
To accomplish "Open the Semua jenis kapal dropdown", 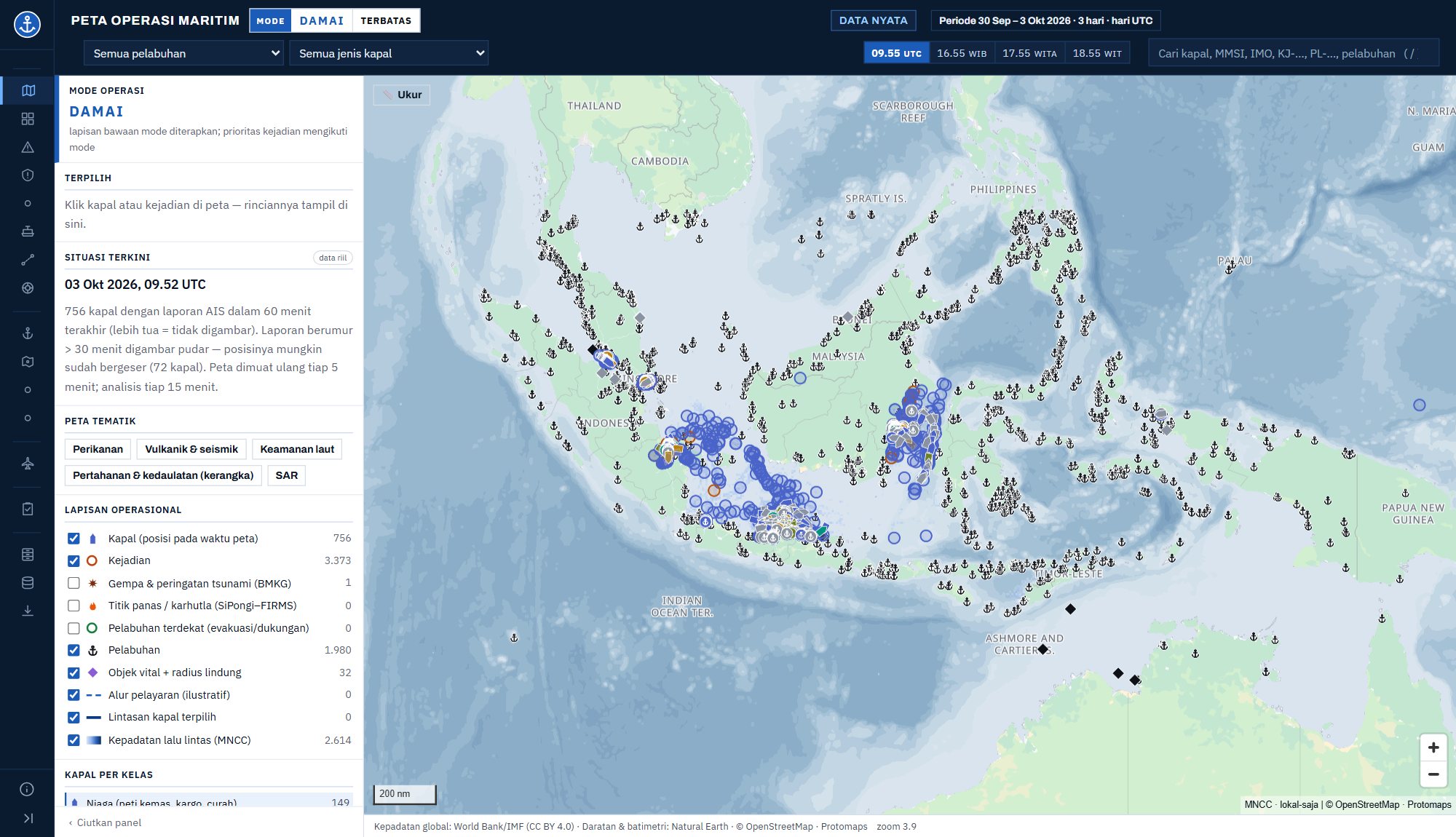I will [389, 53].
